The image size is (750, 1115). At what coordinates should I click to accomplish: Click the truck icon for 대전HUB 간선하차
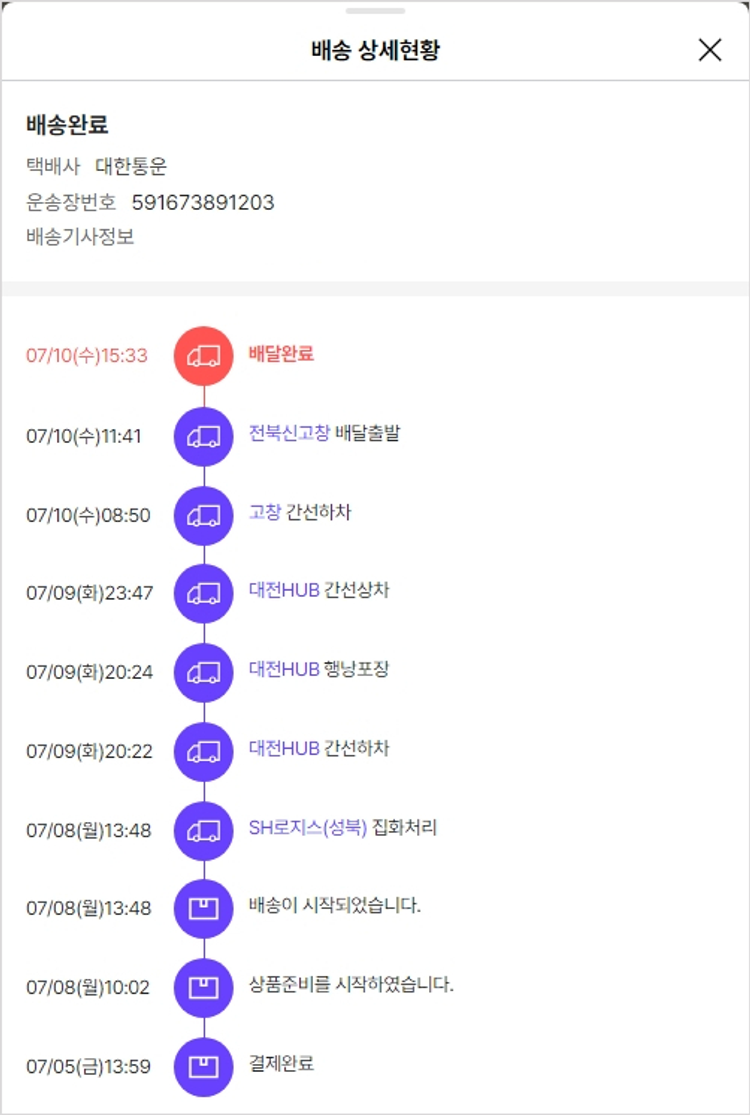tap(204, 750)
